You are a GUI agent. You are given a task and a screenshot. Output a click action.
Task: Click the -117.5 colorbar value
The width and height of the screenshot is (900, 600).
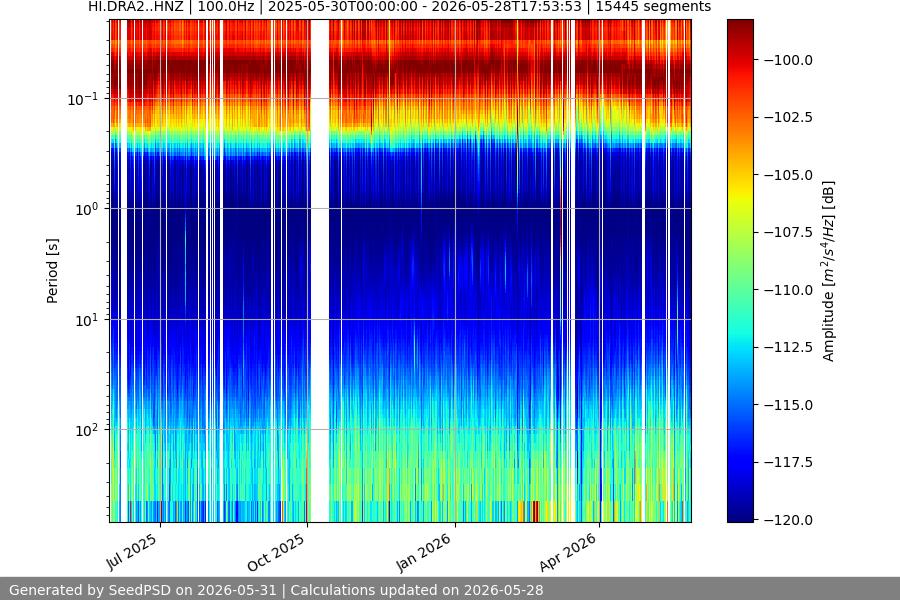coord(789,462)
